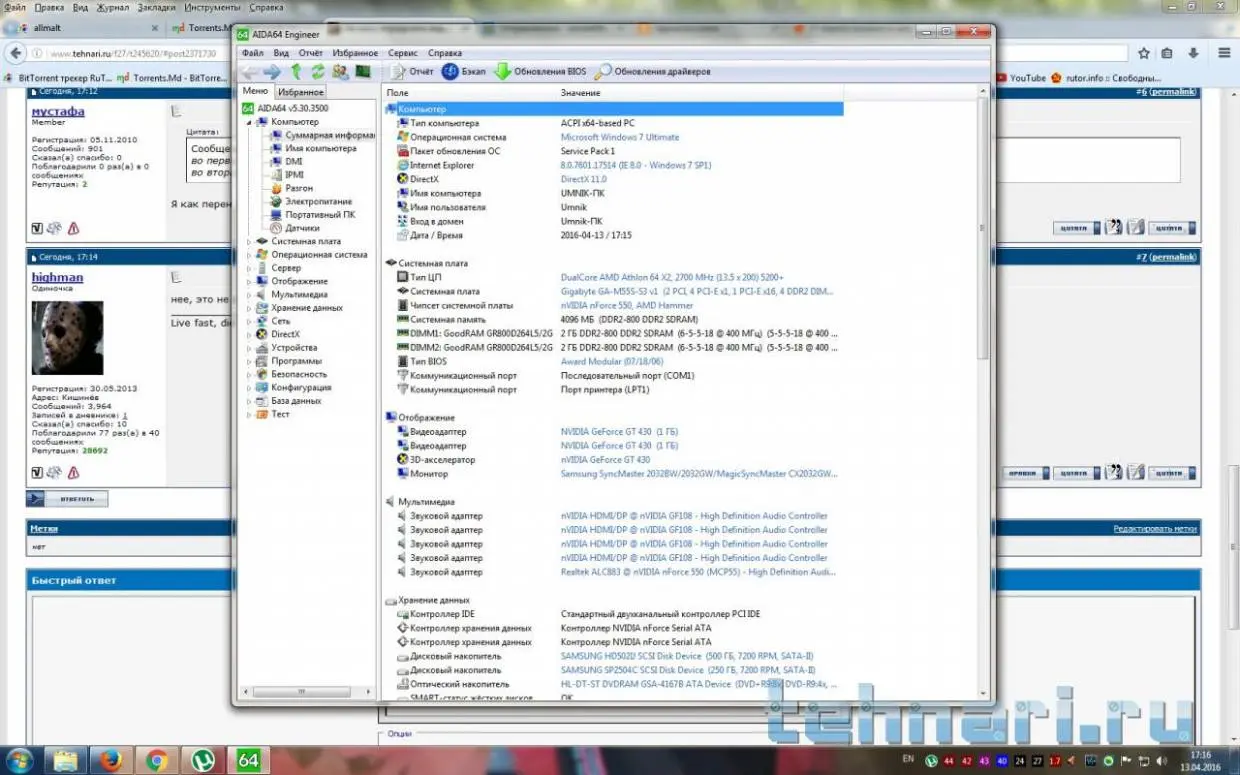
Task: Expand the Системная плата tree node
Action: [249, 242]
